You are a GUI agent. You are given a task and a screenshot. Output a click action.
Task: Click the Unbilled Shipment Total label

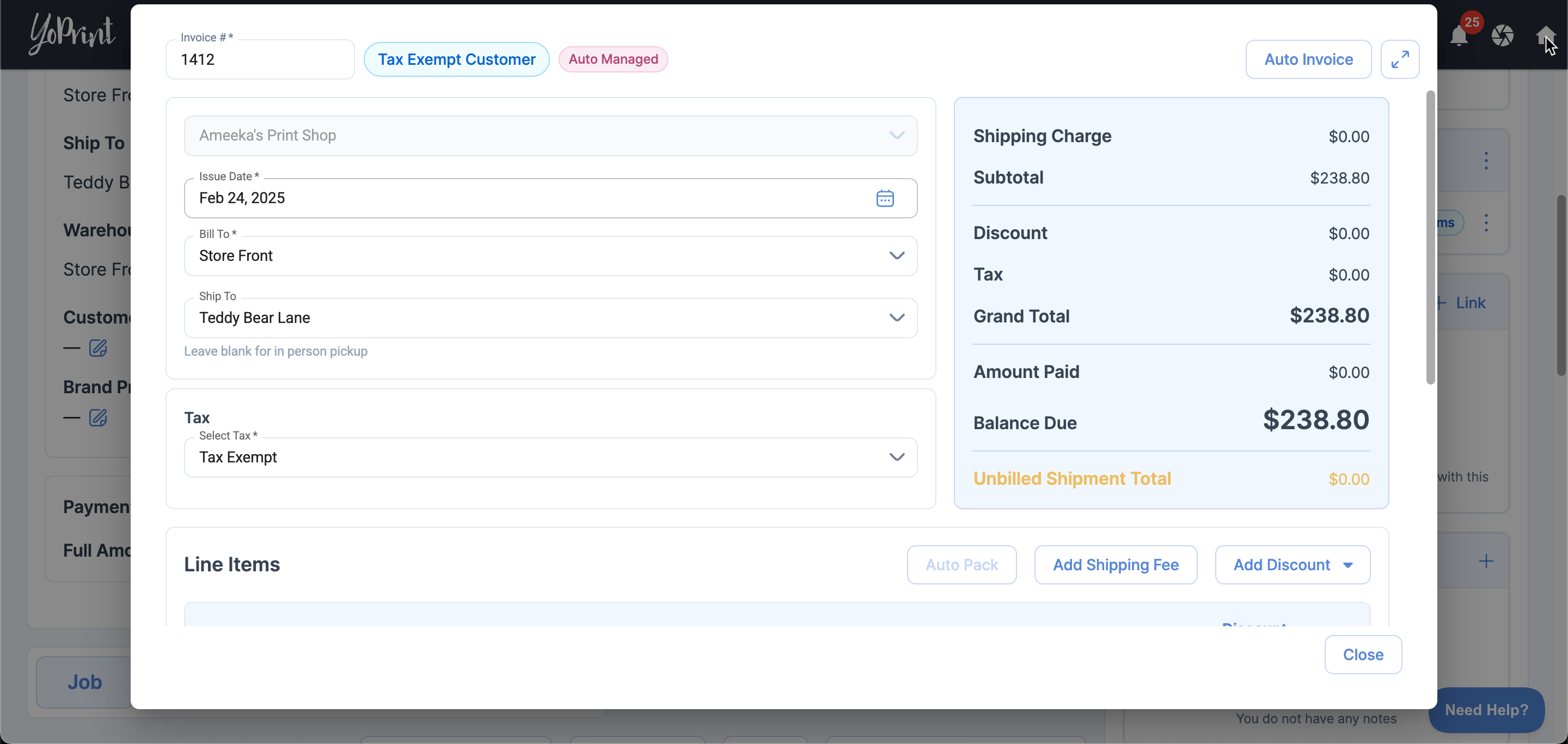coord(1072,479)
